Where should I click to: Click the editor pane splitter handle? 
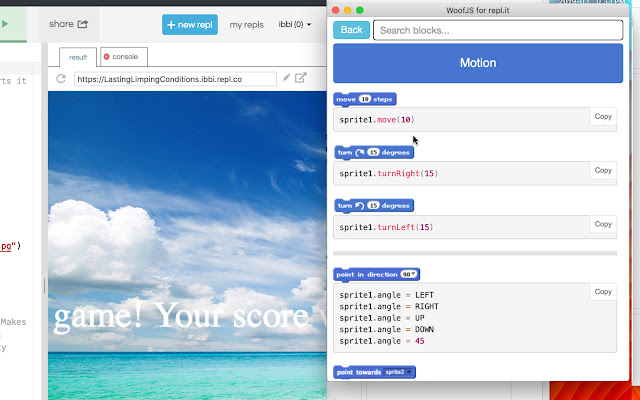coord(44,286)
